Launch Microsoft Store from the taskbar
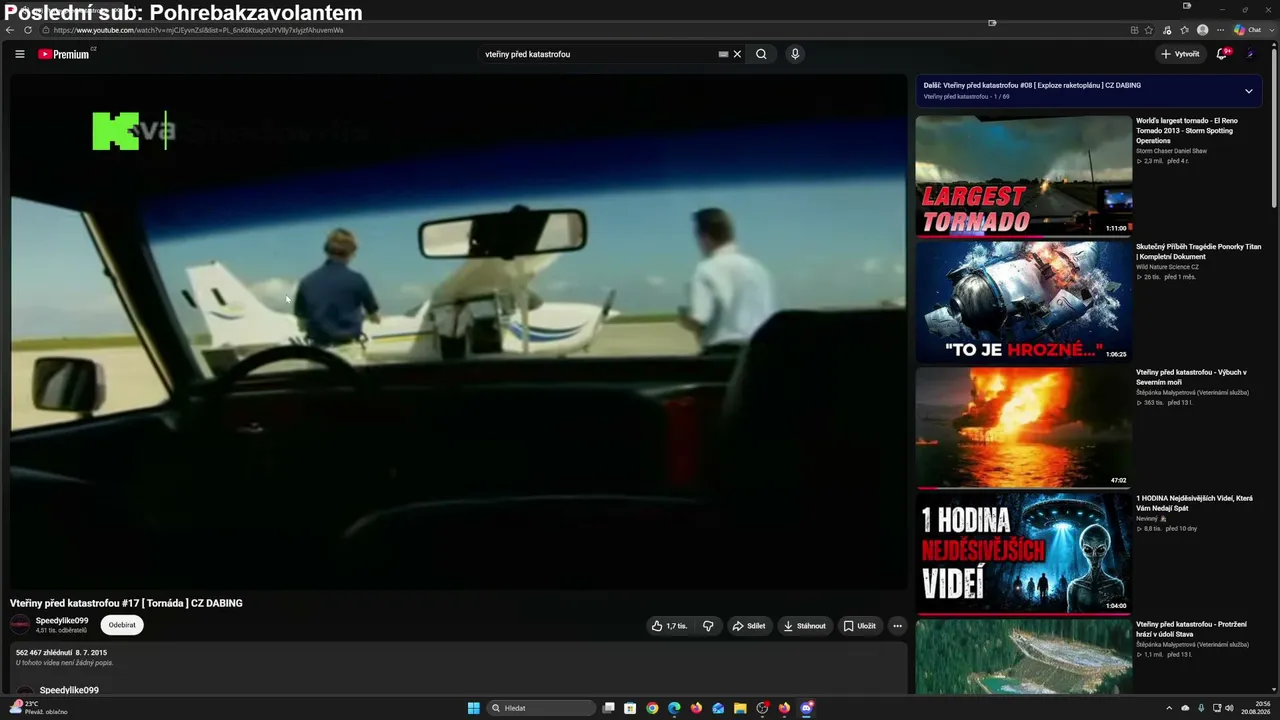 [630, 708]
